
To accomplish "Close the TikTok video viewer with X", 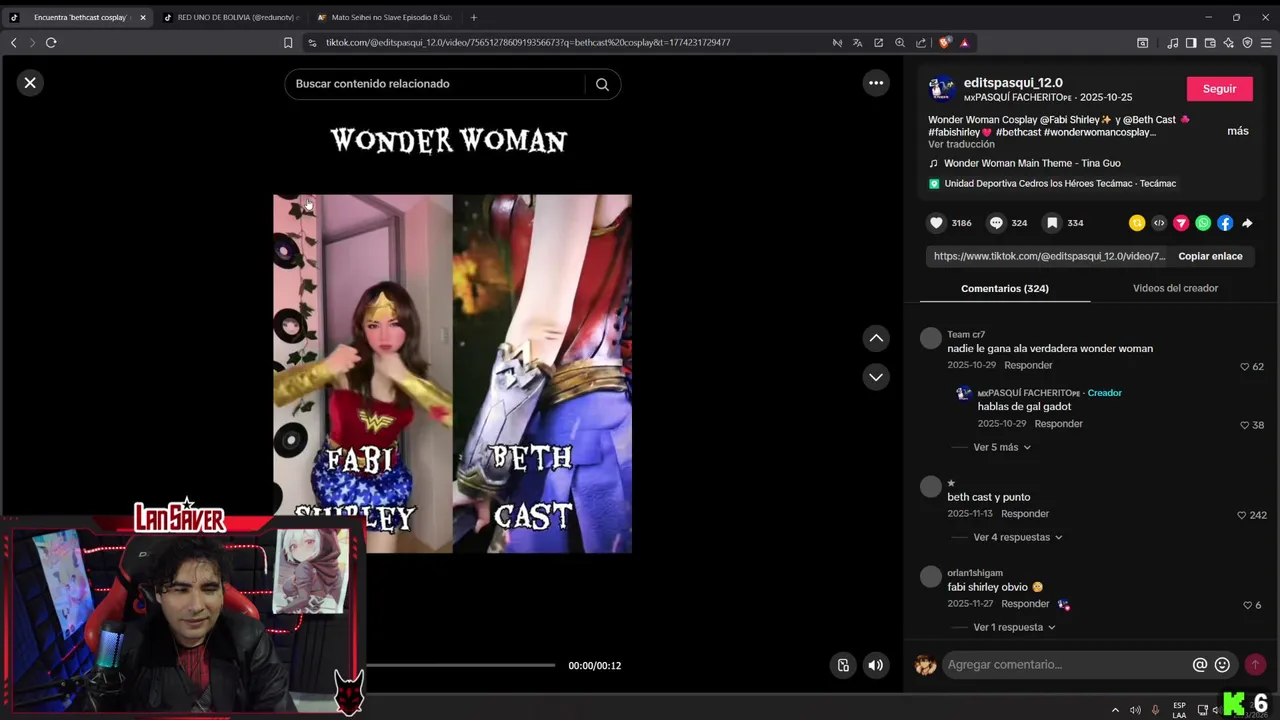I will [x=30, y=83].
